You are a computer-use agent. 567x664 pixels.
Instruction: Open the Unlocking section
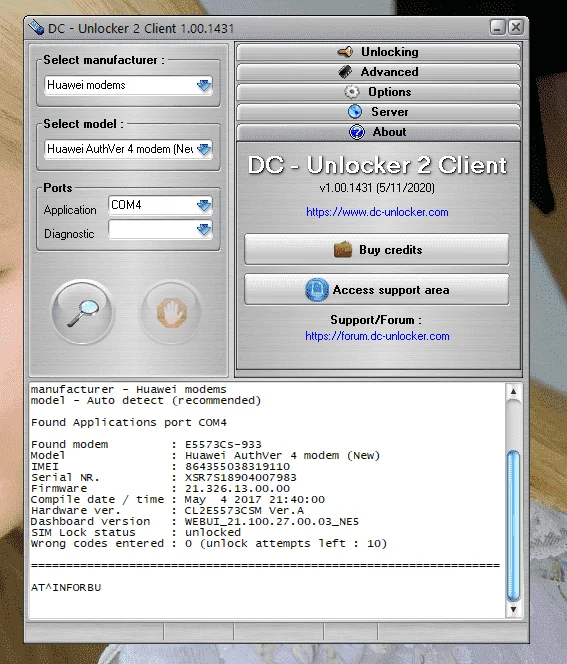(x=379, y=52)
